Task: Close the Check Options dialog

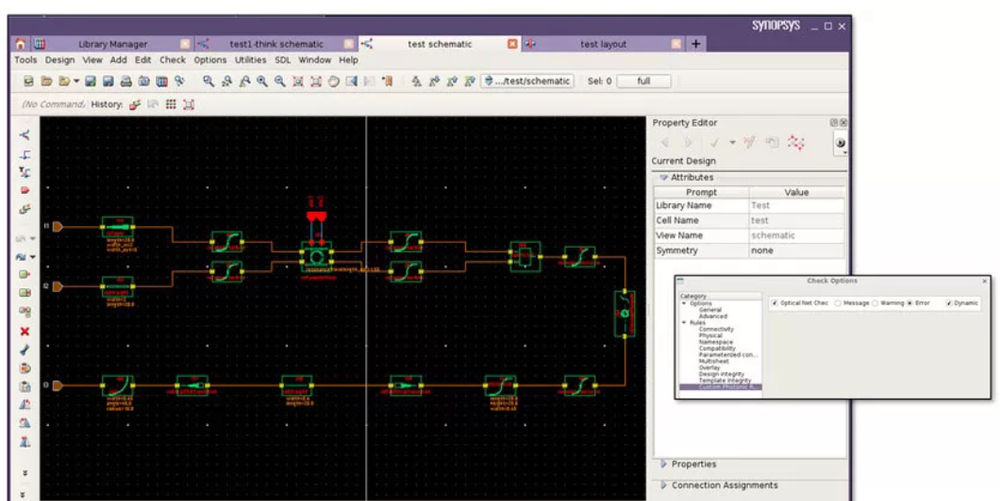Action: (985, 281)
